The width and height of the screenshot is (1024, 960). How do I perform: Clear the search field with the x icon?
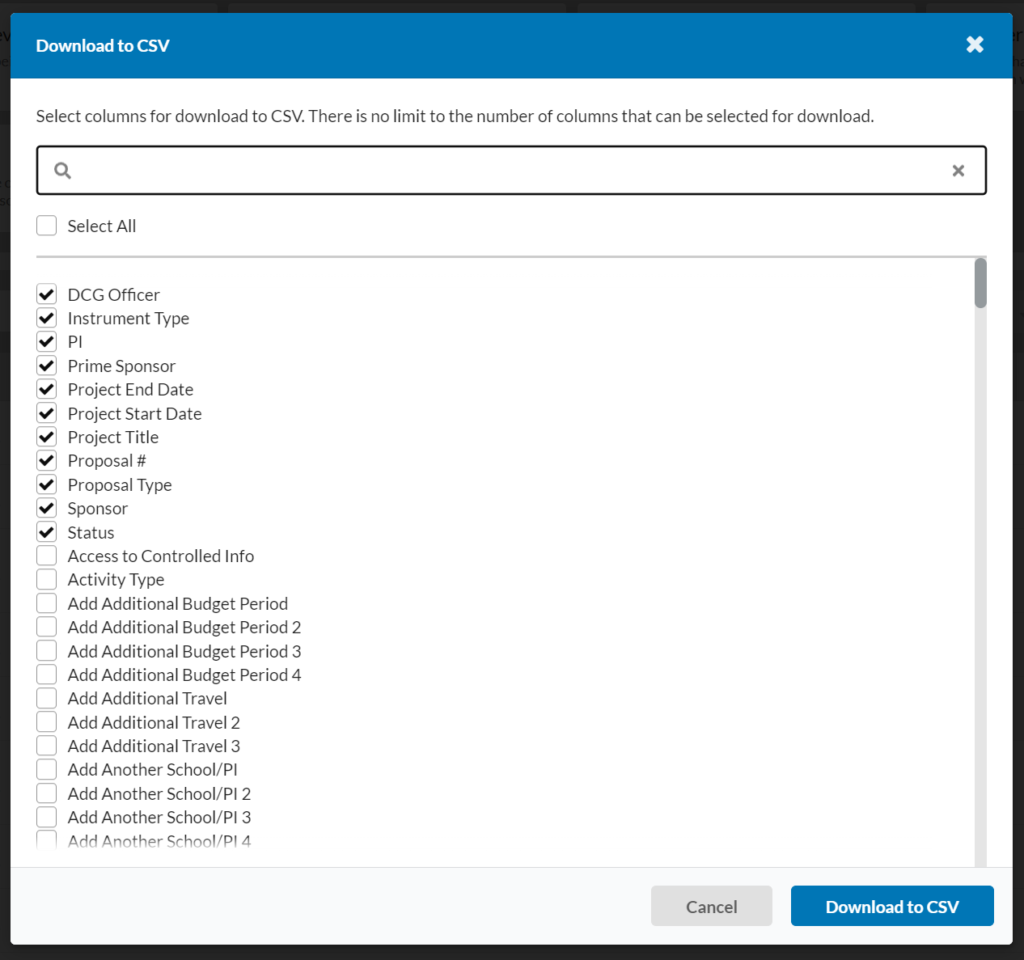click(x=958, y=171)
